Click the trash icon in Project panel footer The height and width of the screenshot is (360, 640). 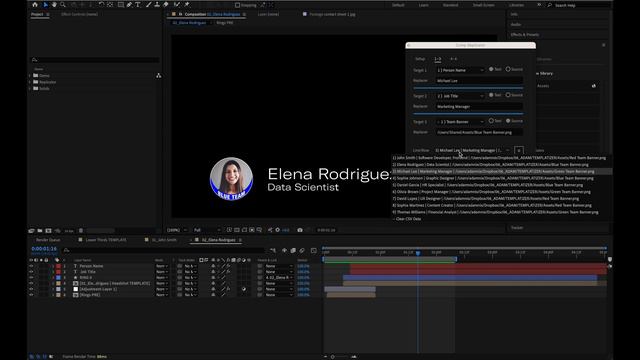pos(81,231)
